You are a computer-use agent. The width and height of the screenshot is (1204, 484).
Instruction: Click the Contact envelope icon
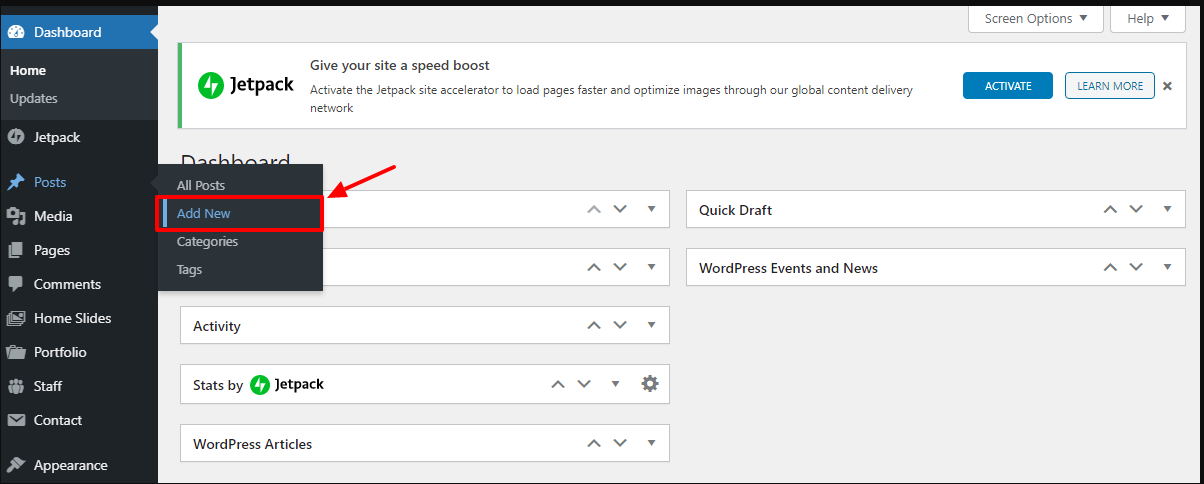pyautogui.click(x=16, y=420)
